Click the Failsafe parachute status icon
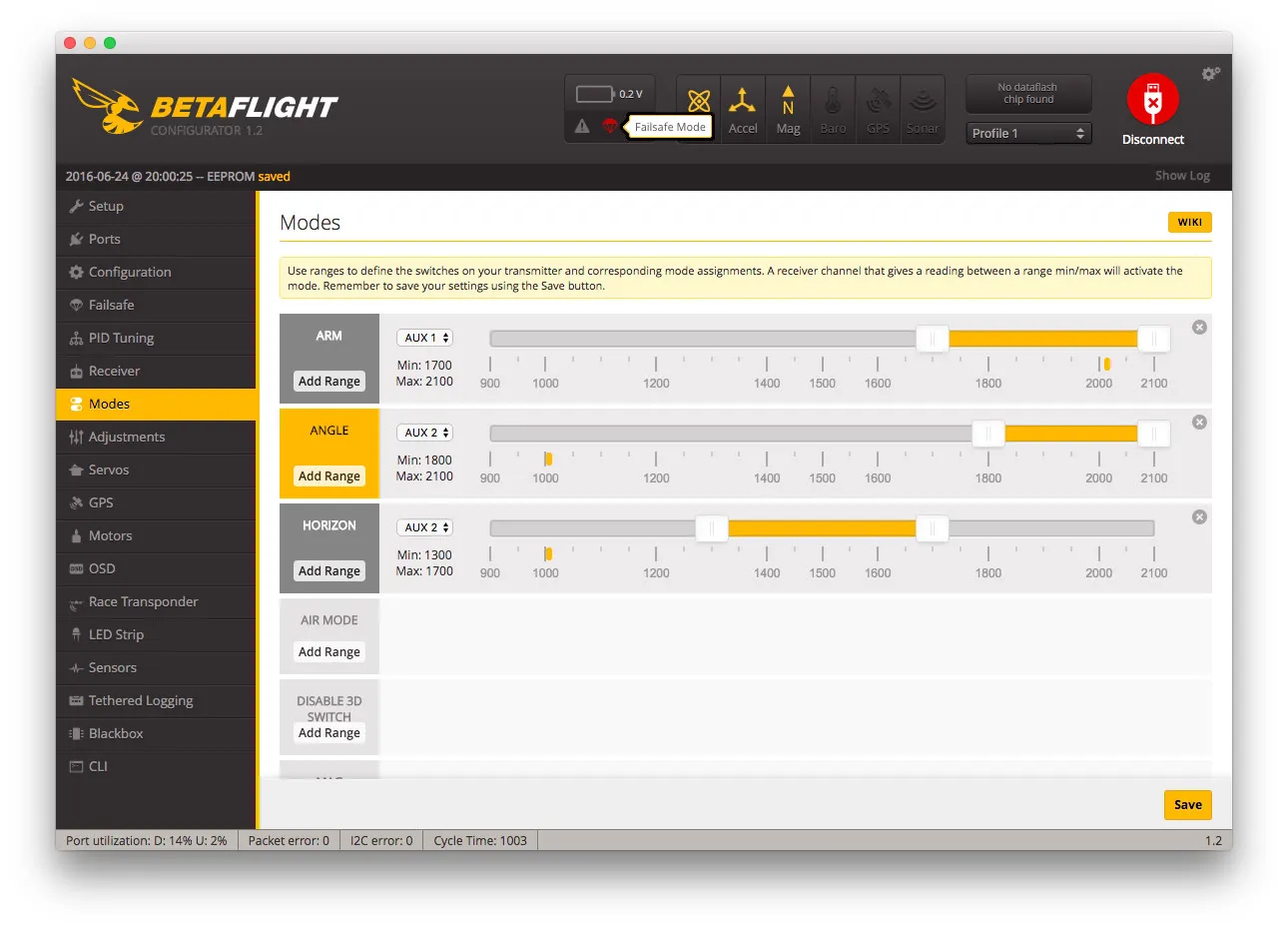The height and width of the screenshot is (930, 1288). click(609, 126)
